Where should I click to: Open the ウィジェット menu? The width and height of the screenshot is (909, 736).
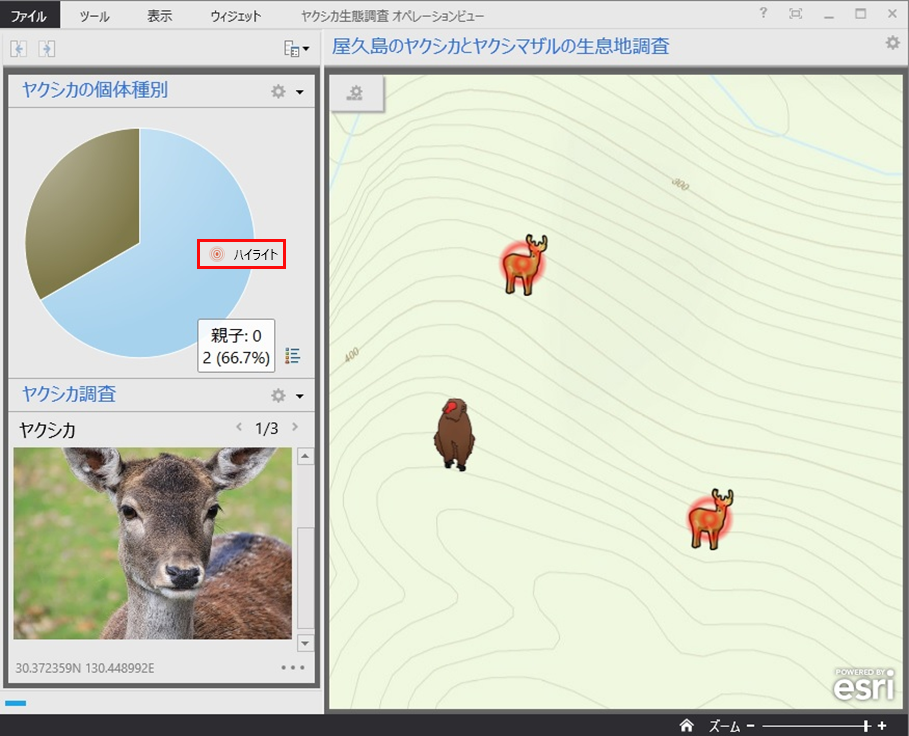236,16
